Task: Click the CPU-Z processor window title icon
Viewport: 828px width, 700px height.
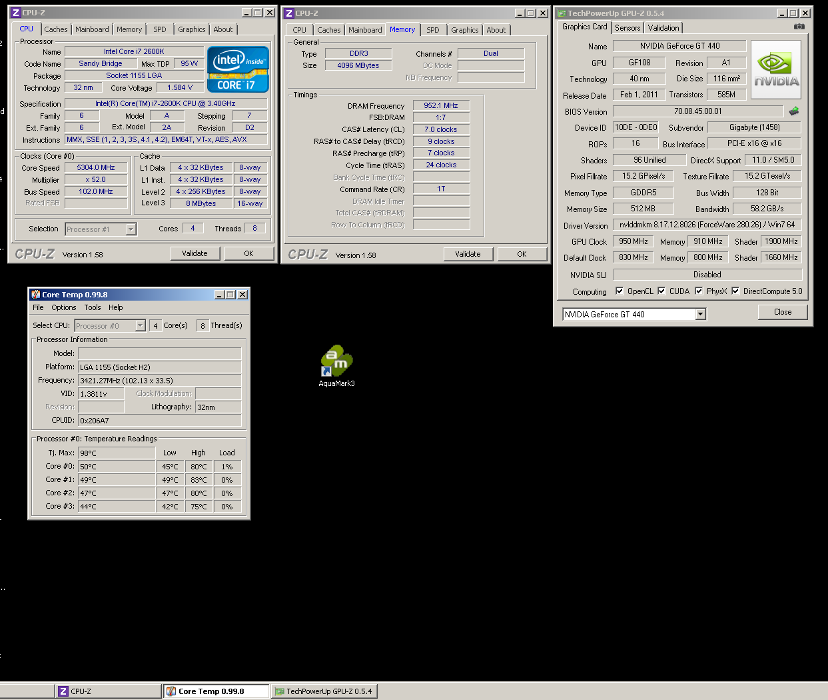Action: 16,12
